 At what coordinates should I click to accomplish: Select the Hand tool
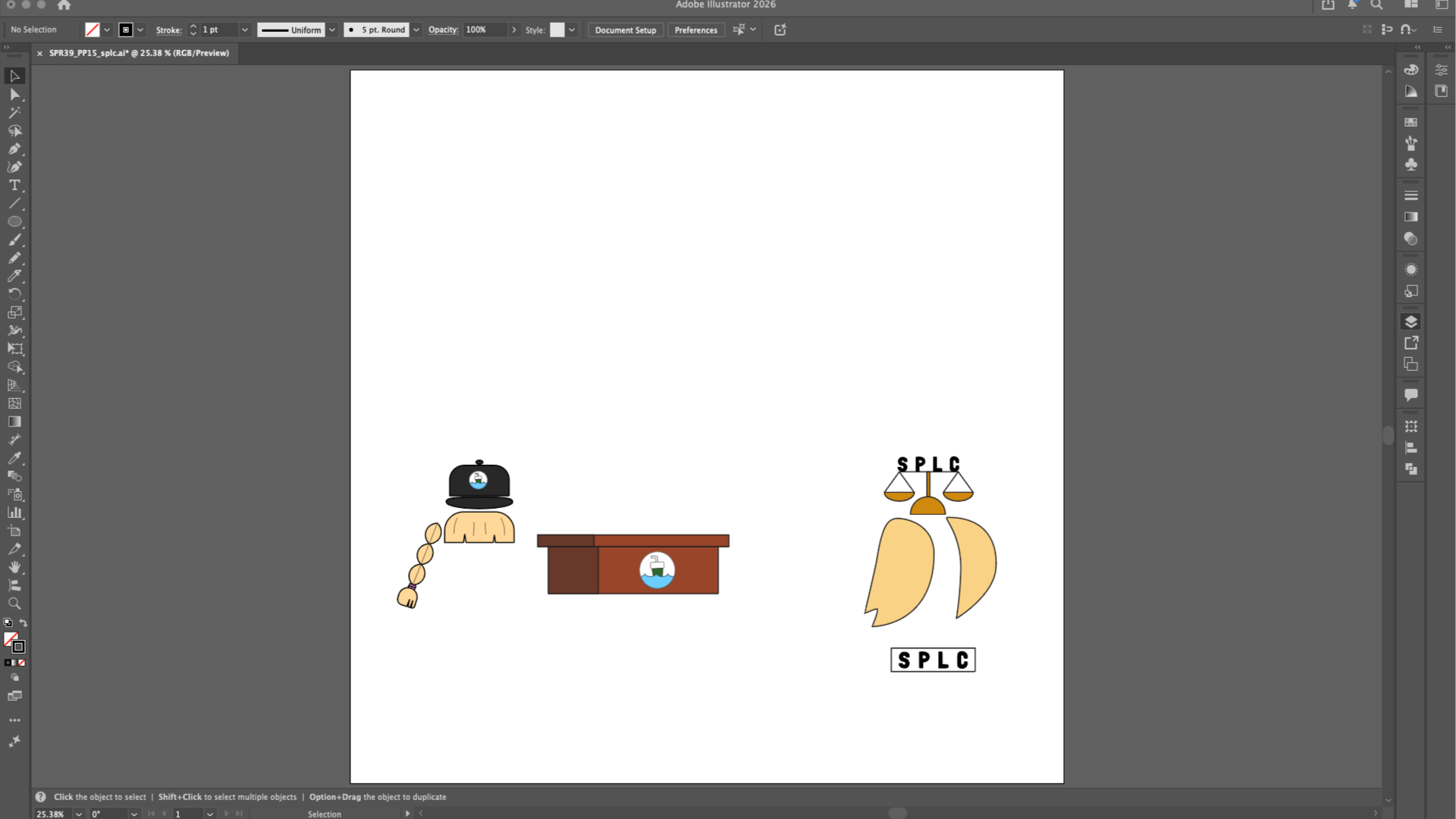[14, 567]
